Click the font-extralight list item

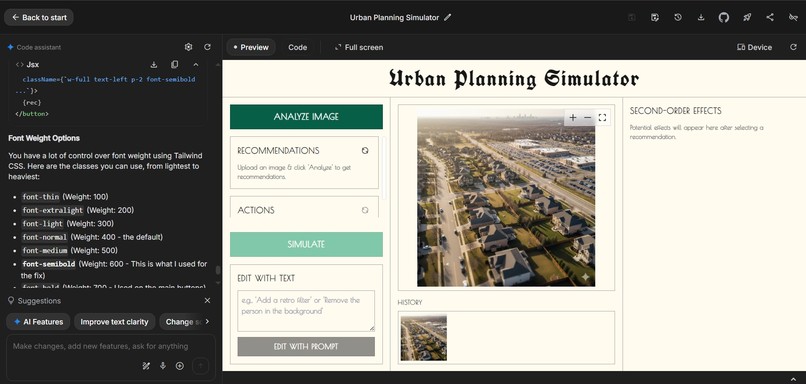pyautogui.click(x=78, y=210)
